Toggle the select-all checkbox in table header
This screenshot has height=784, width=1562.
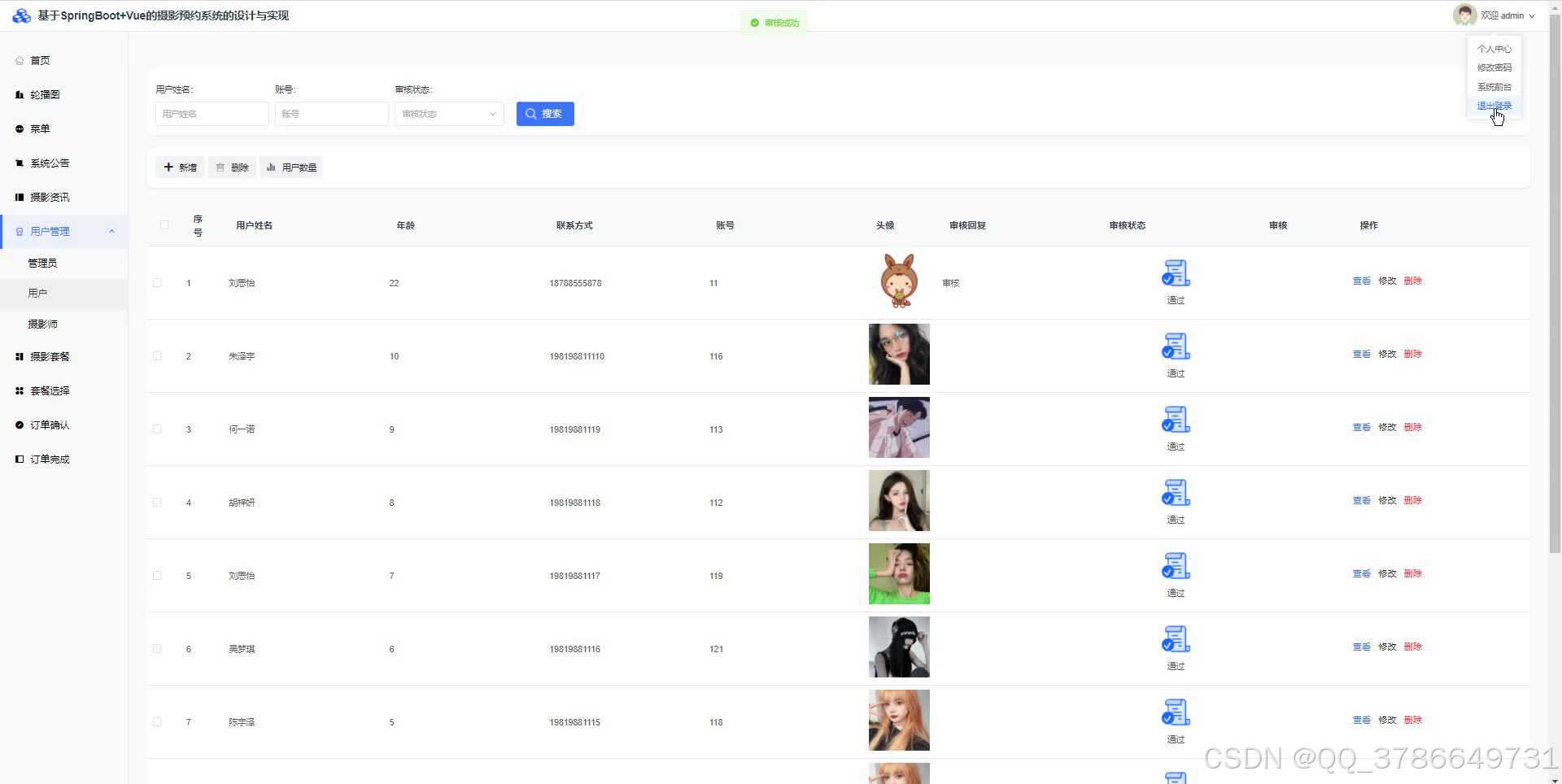tap(164, 225)
